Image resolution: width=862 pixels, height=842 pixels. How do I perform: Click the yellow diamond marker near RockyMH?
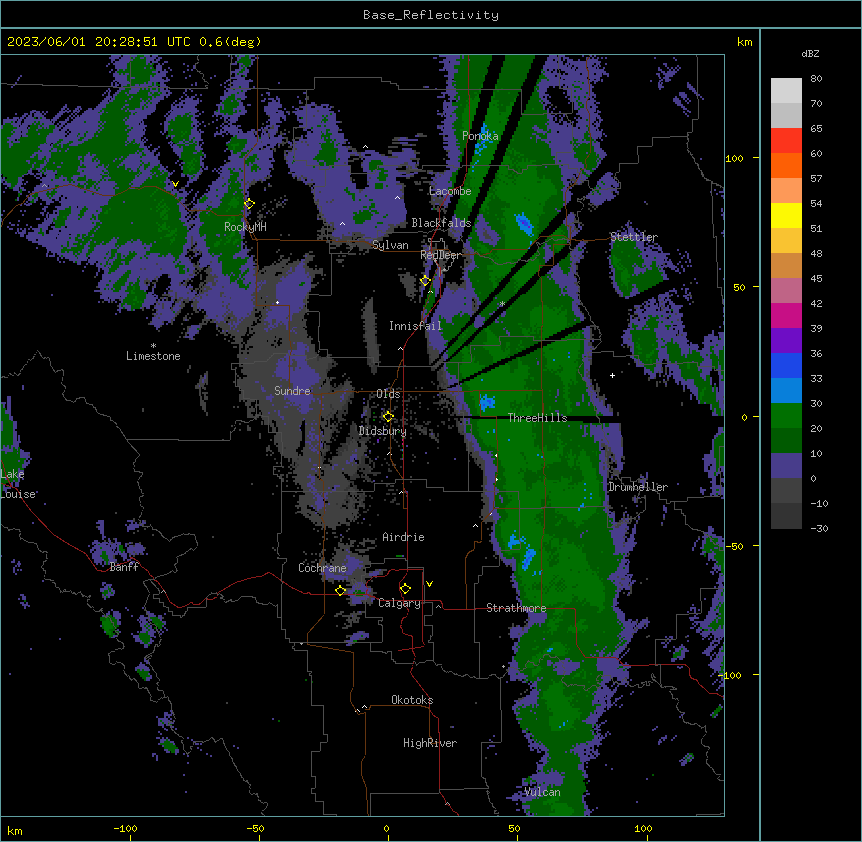click(249, 203)
